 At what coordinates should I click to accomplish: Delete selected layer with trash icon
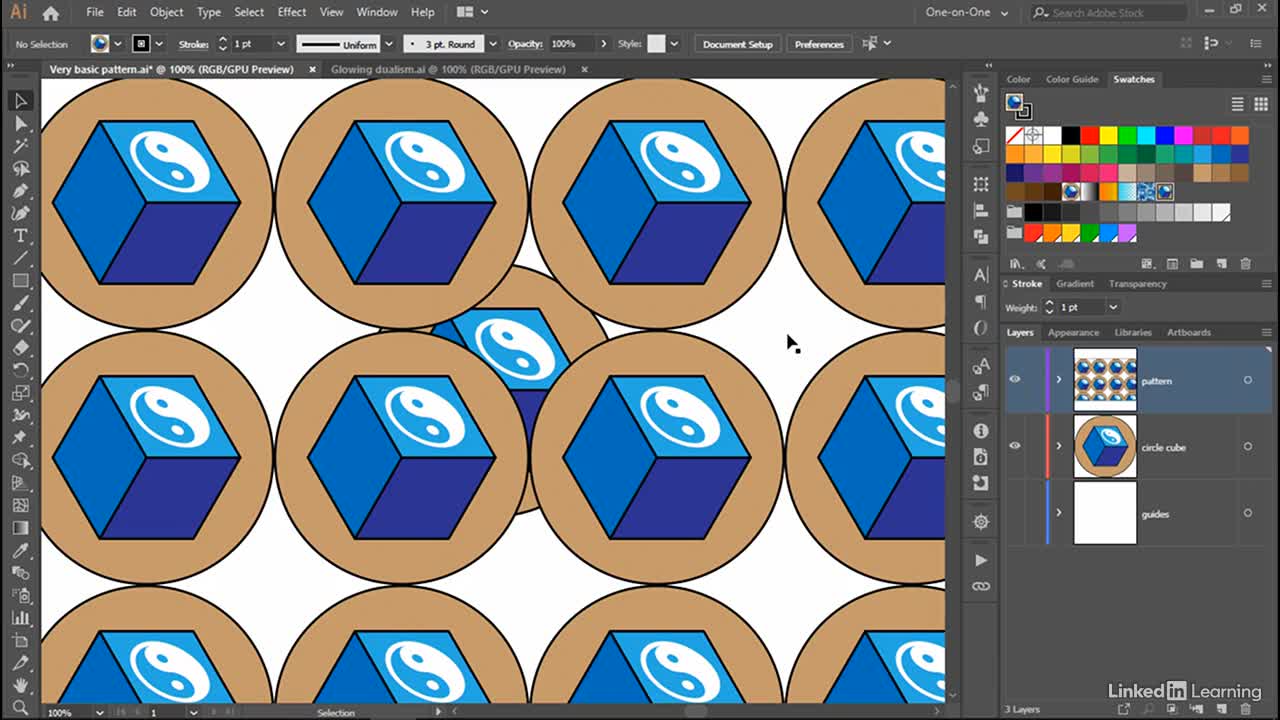coord(1245,709)
